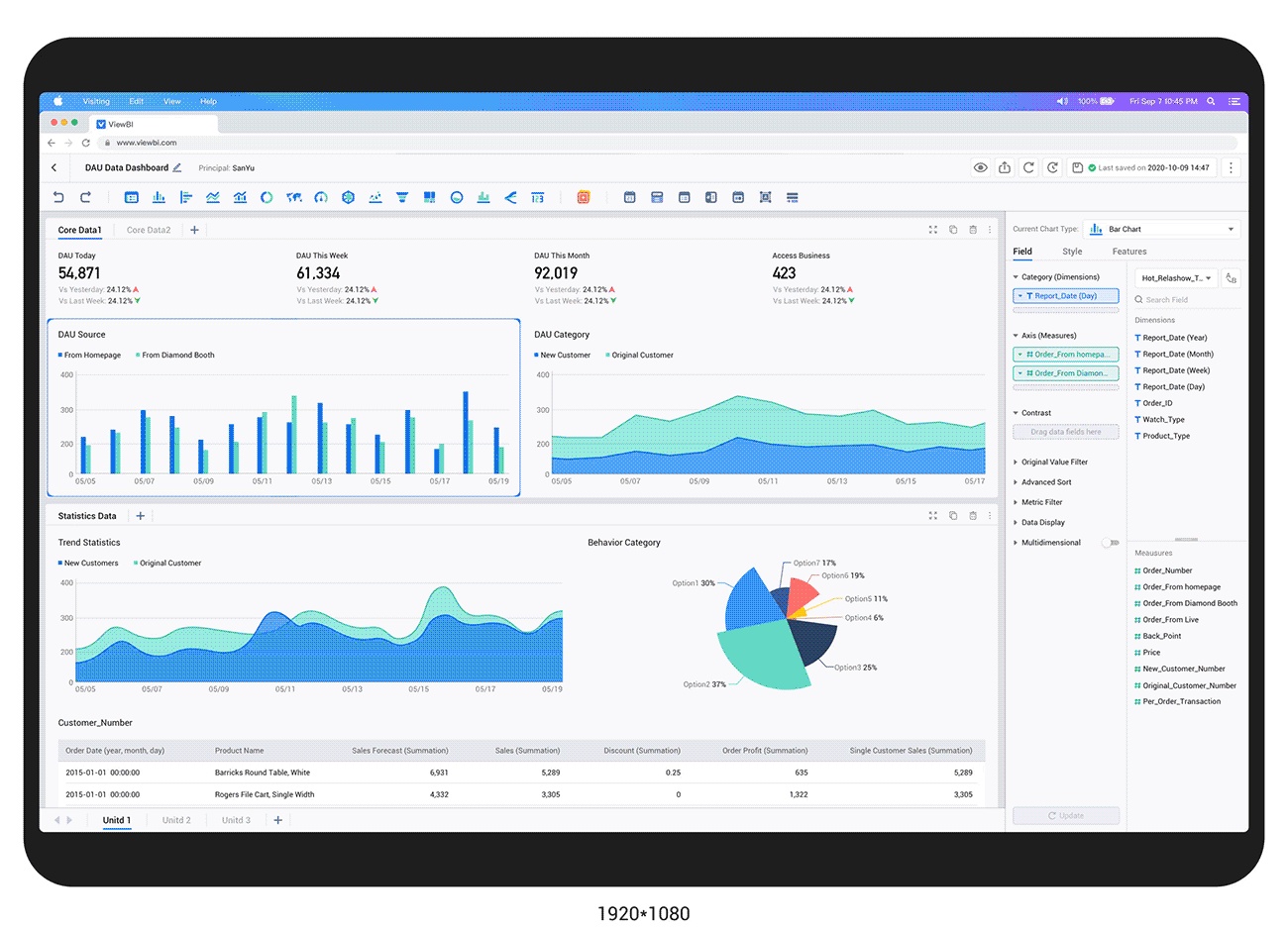Screen dimensions: 1288x931
Task: Insert the number indicator card widget
Action: click(537, 197)
